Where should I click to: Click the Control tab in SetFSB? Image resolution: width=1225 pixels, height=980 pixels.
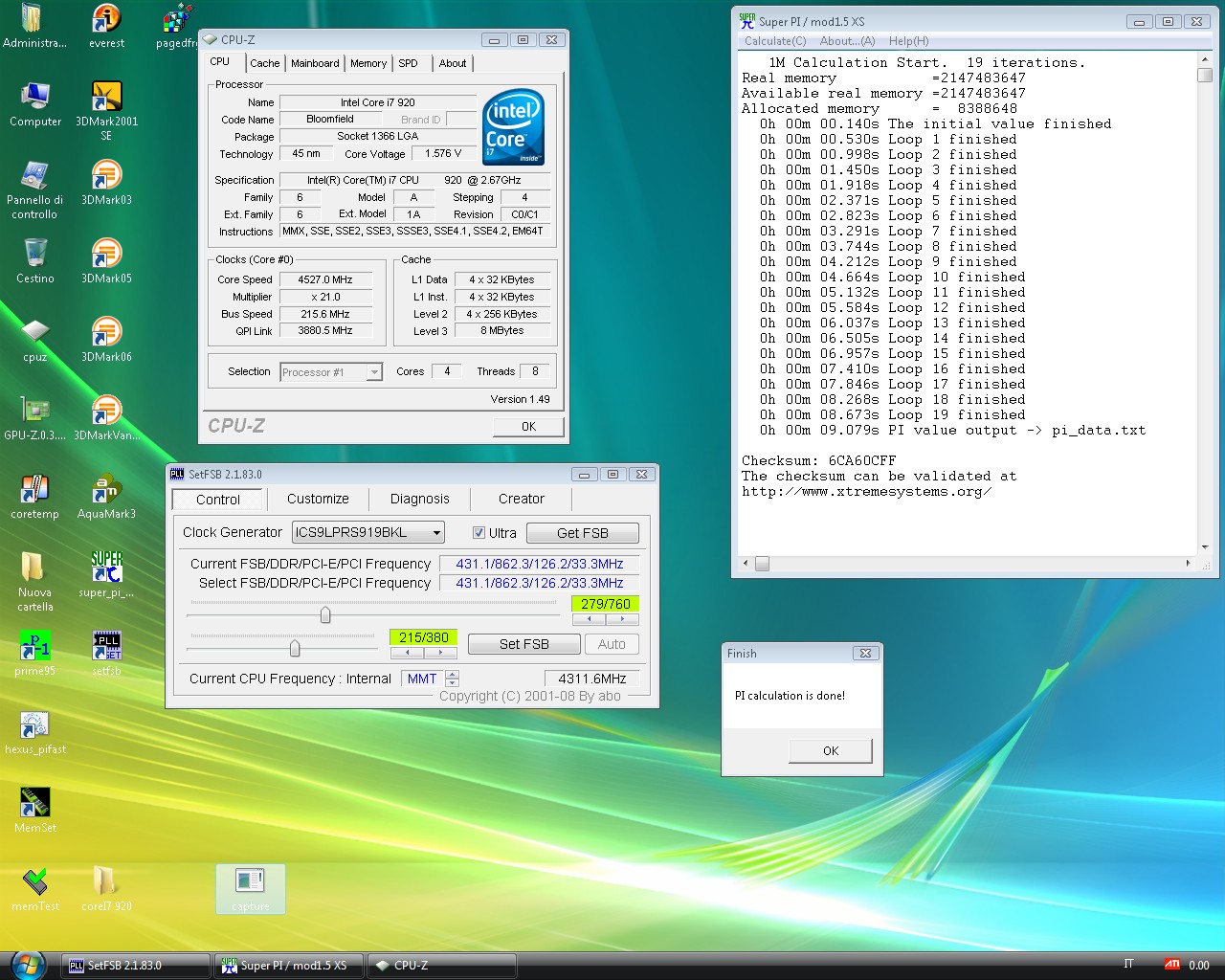pos(217,500)
